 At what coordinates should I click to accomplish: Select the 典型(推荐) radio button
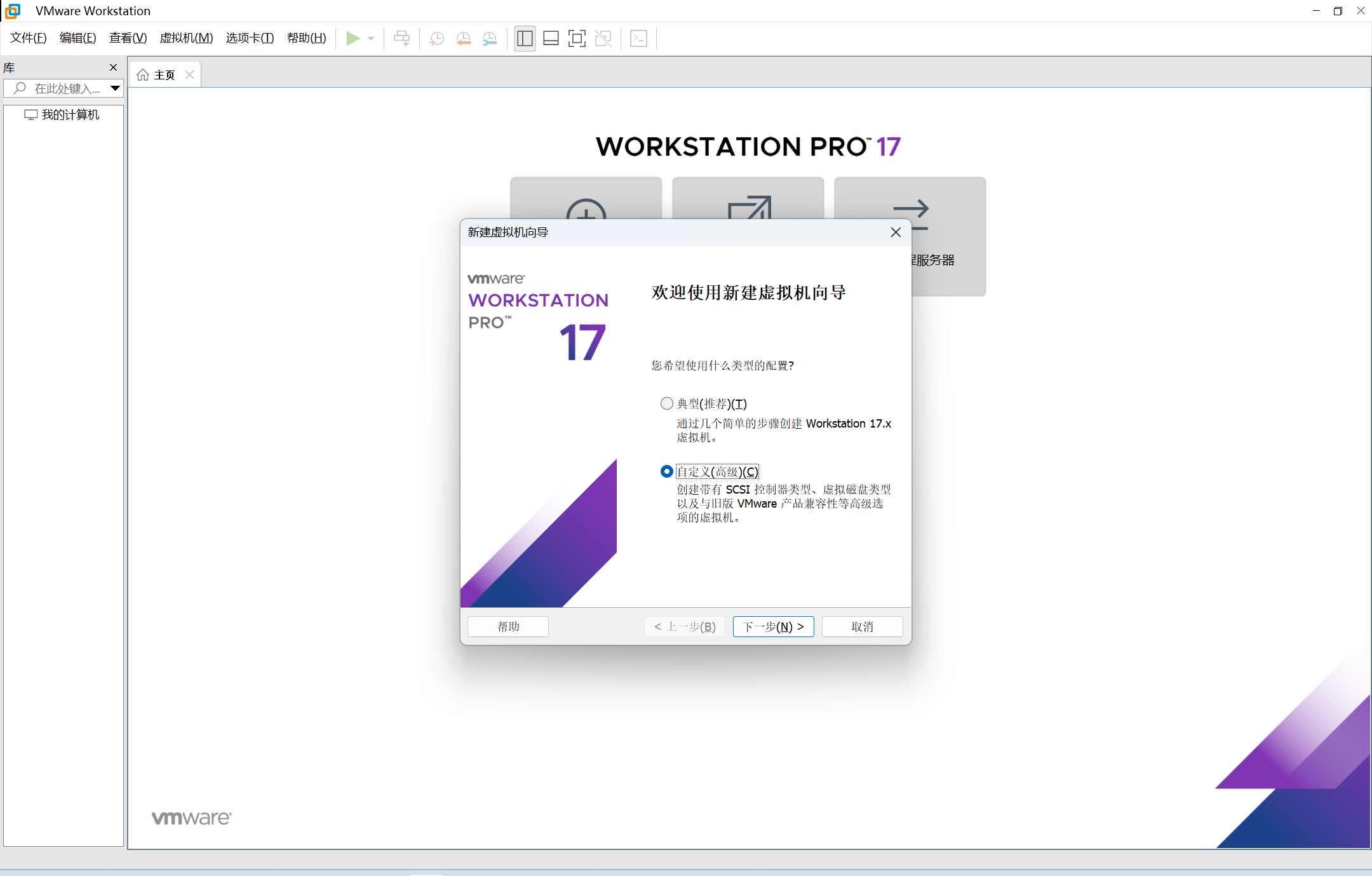pos(666,403)
